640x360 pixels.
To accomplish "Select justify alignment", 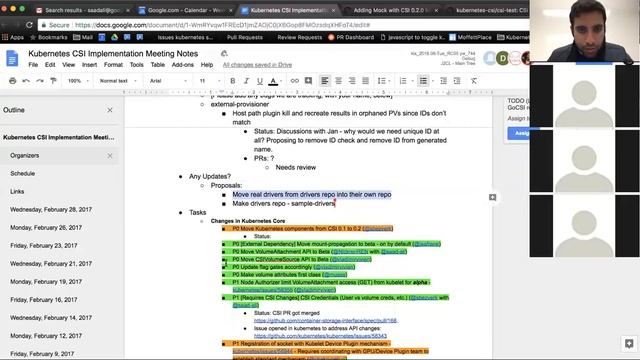I will 365,81.
